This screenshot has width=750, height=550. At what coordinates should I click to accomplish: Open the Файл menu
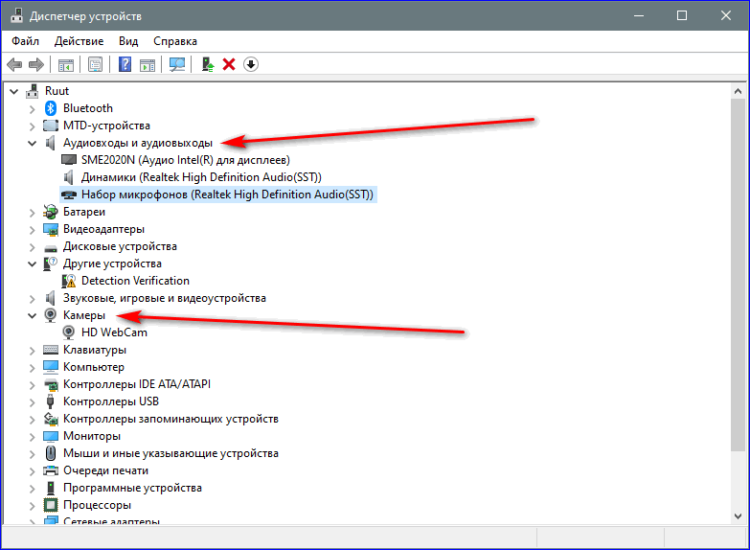(x=26, y=41)
